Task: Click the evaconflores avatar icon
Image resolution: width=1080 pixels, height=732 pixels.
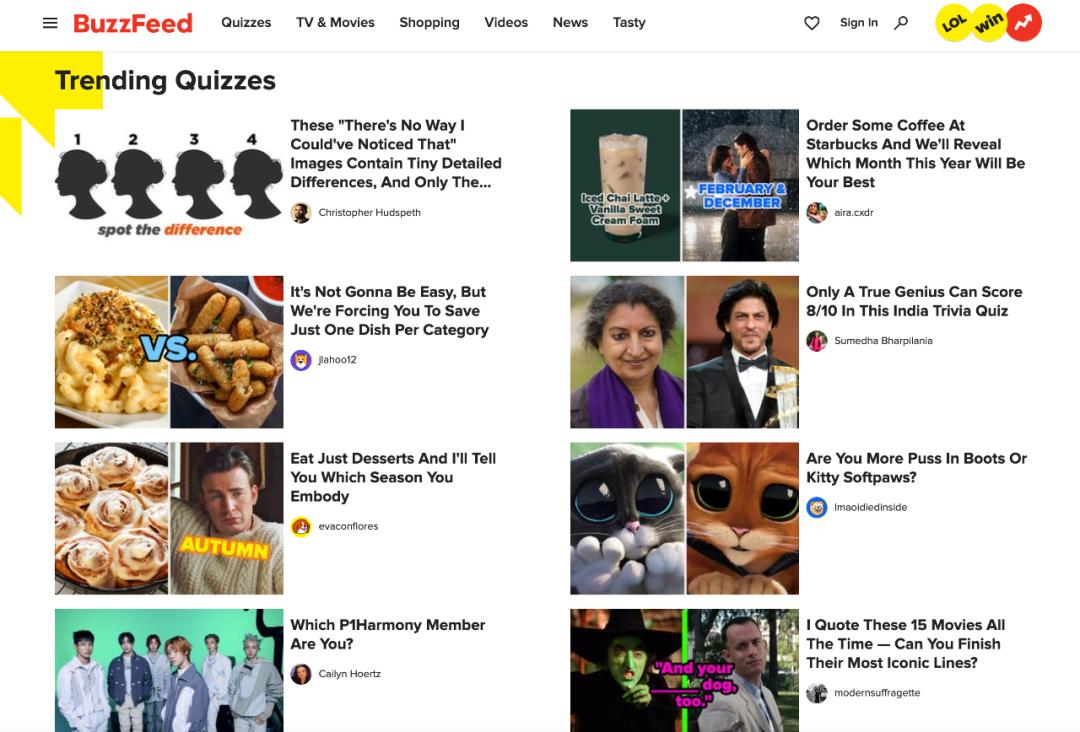Action: [301, 526]
